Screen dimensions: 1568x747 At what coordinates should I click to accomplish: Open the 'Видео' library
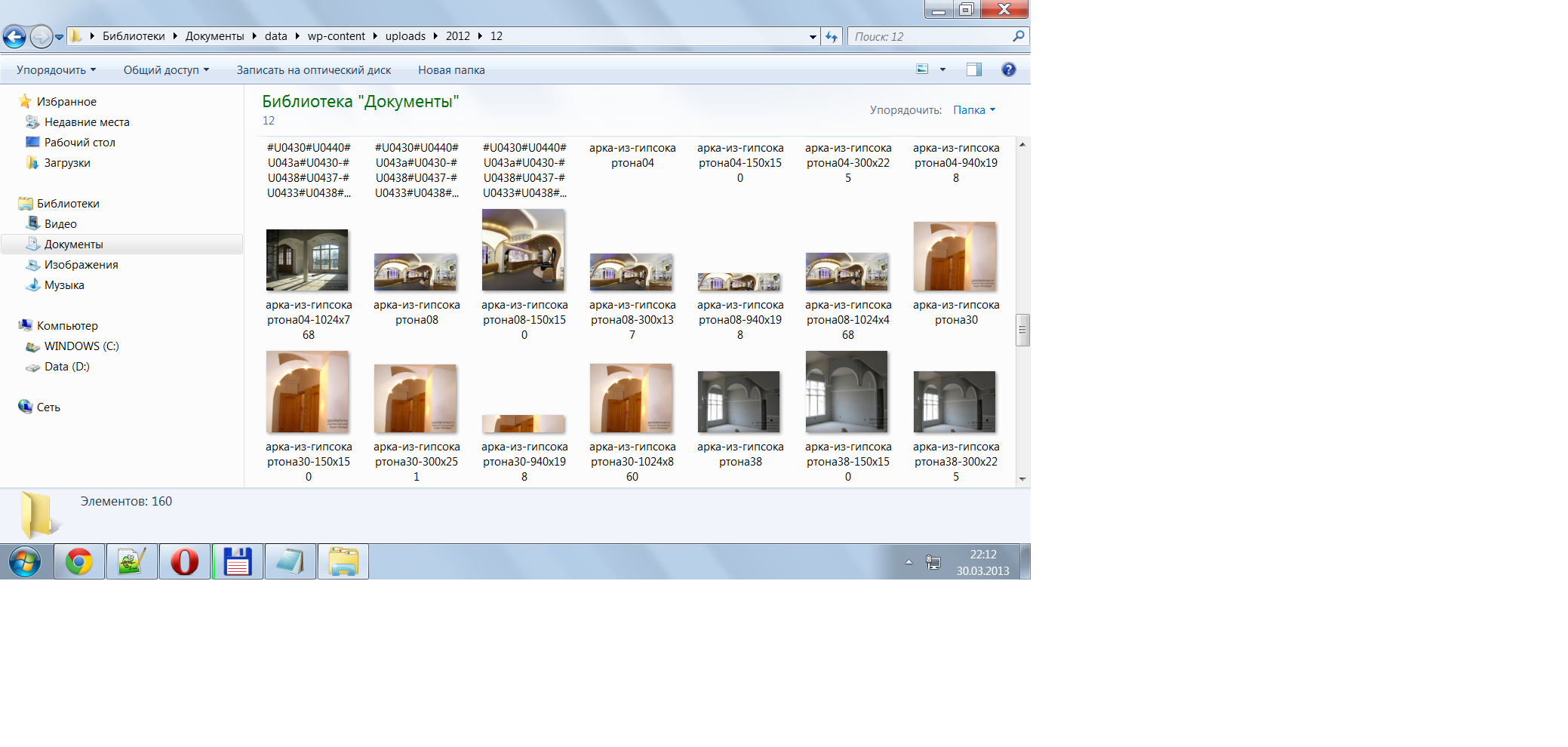pyautogui.click(x=60, y=223)
